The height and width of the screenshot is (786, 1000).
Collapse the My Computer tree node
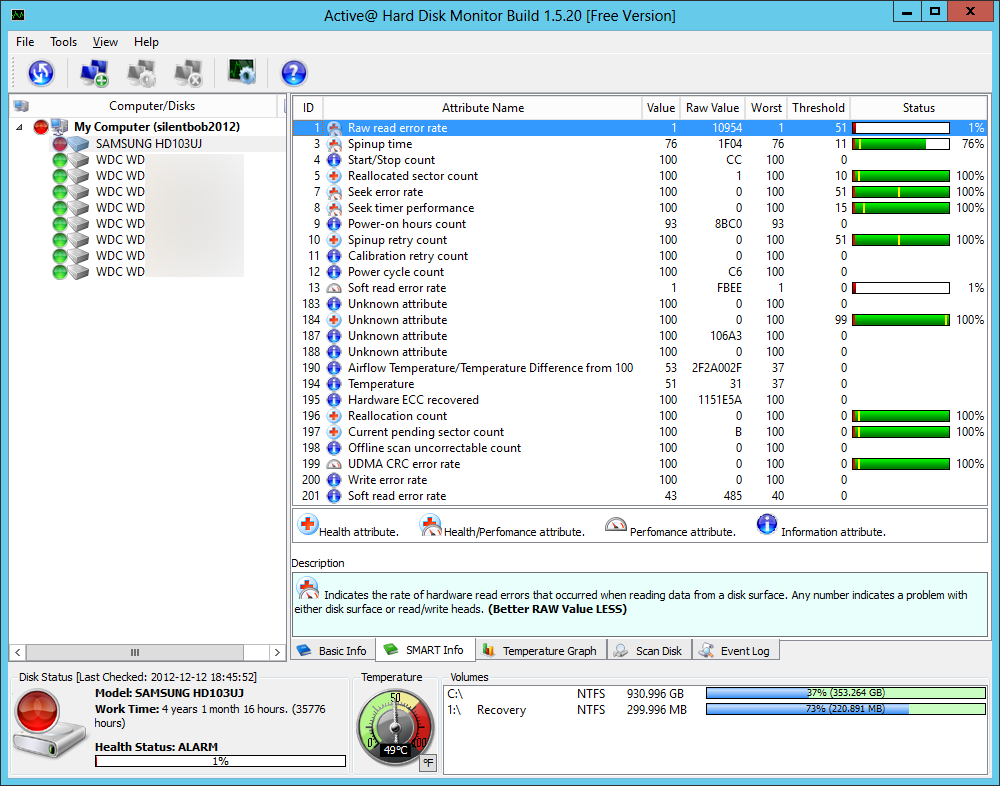(19, 127)
